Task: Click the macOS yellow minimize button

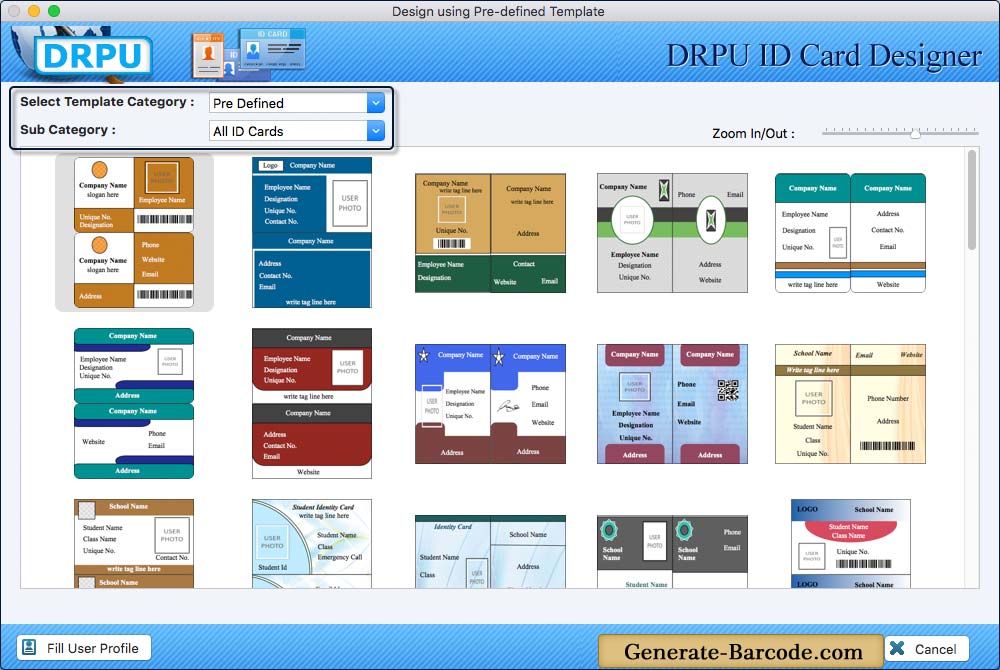Action: coord(34,11)
